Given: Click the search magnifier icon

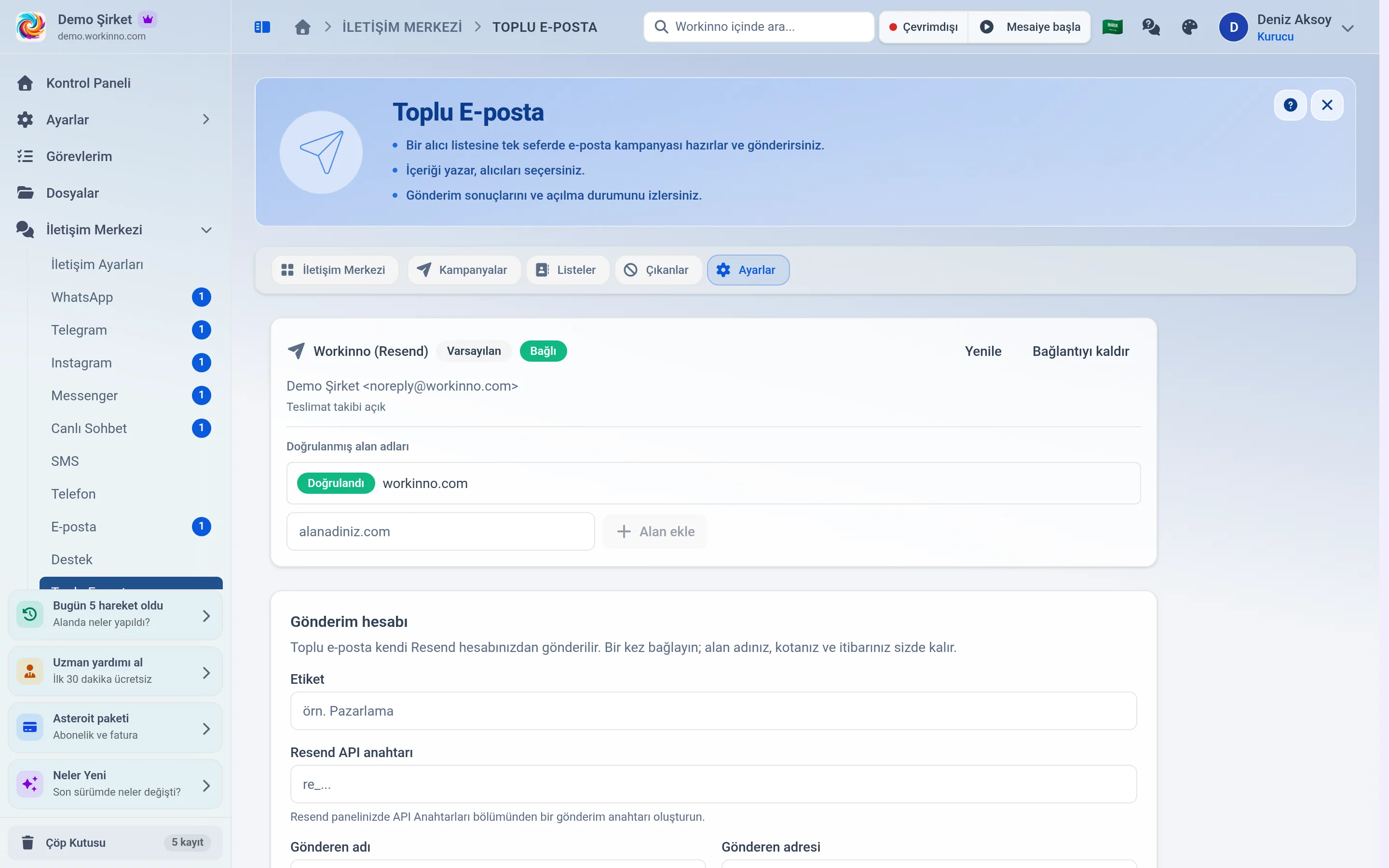Looking at the screenshot, I should 661,27.
